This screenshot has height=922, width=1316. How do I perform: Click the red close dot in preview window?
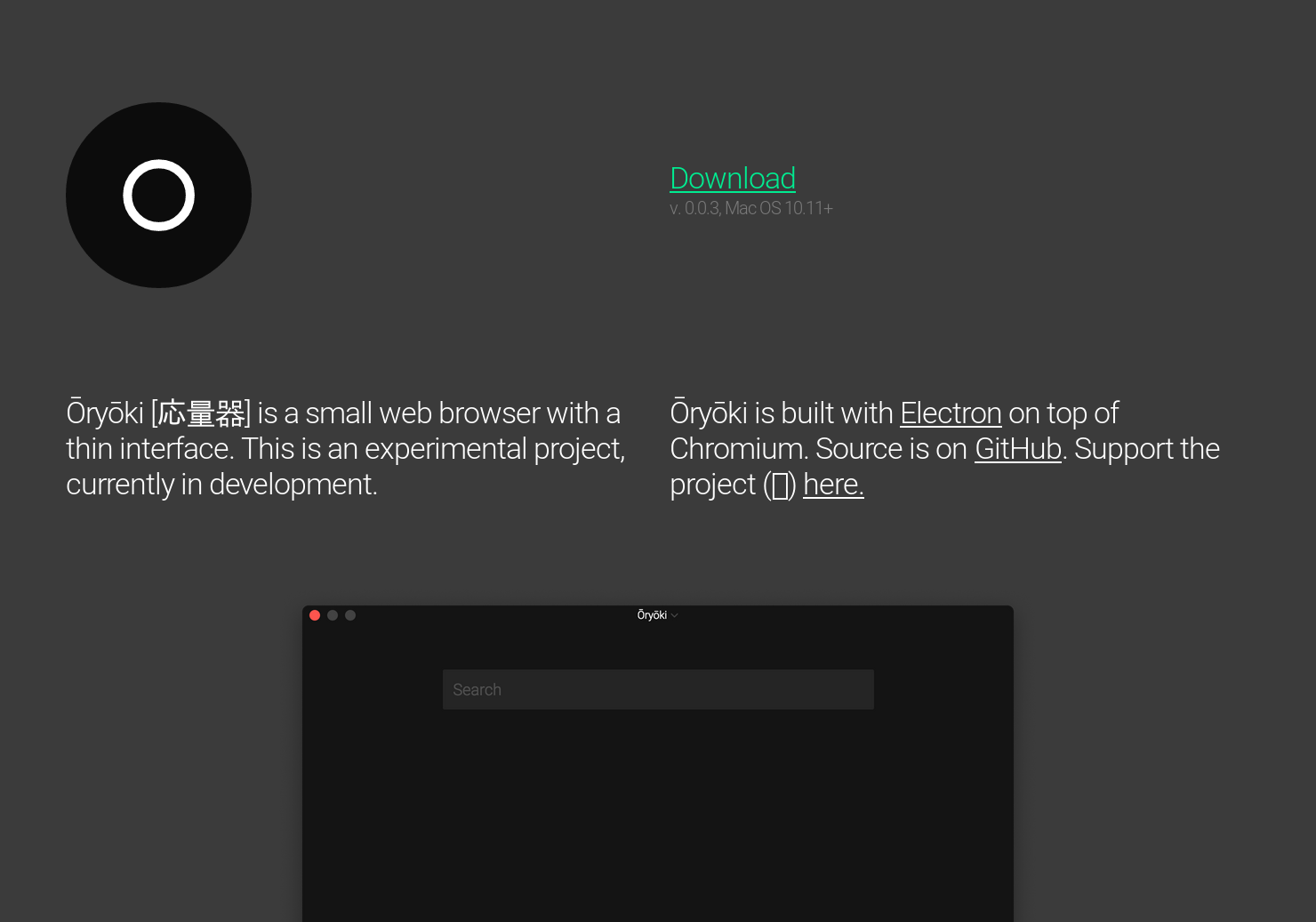315,615
